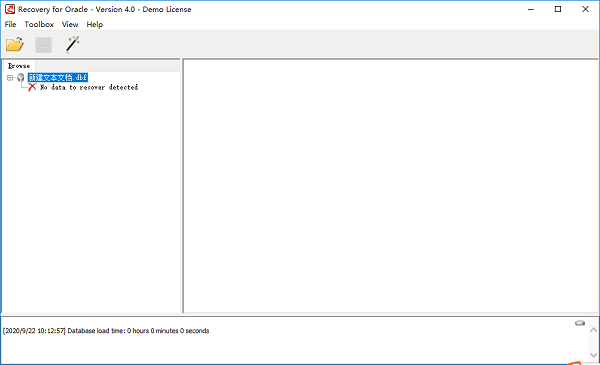The width and height of the screenshot is (600, 365).
Task: Minimize the Recovery for Oracle window
Action: click(531, 9)
